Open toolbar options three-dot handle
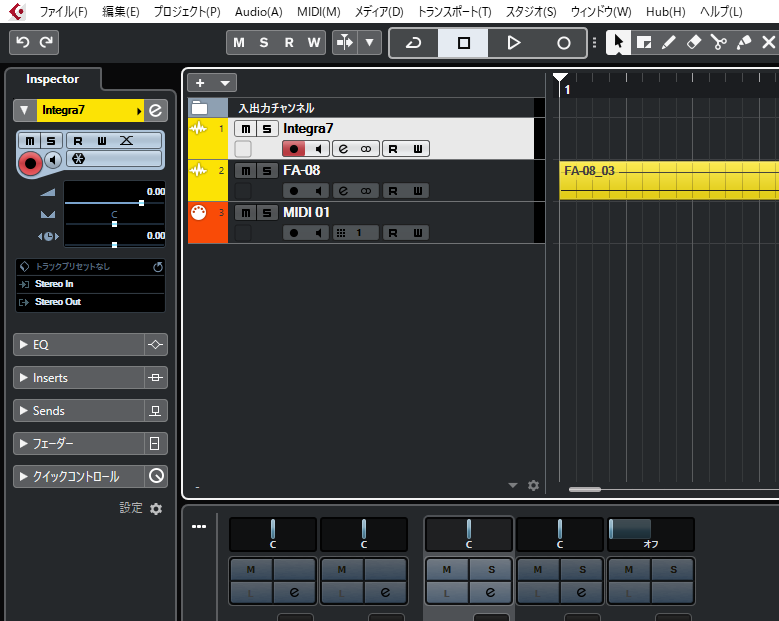 click(x=595, y=43)
